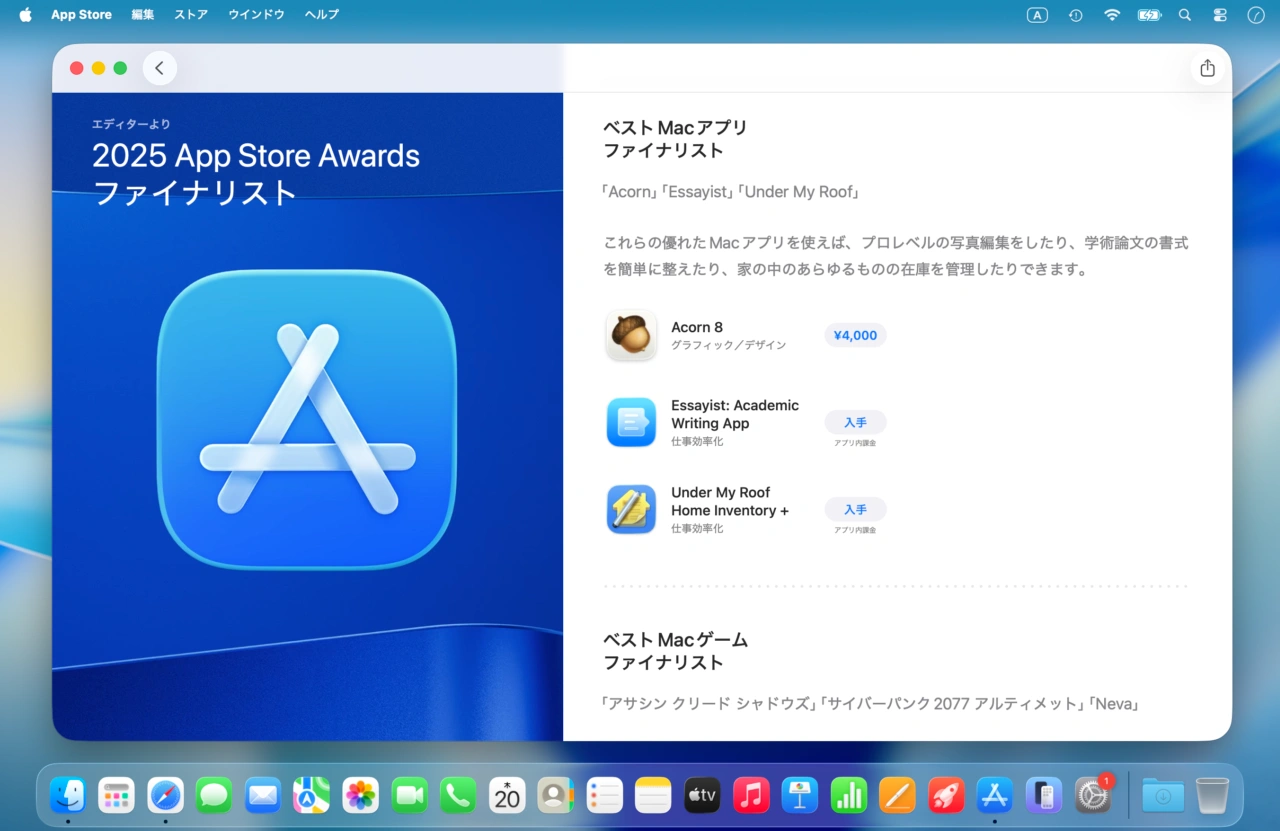Image resolution: width=1280 pixels, height=831 pixels.
Task: Open Keynote from the Dock
Action: (798, 795)
